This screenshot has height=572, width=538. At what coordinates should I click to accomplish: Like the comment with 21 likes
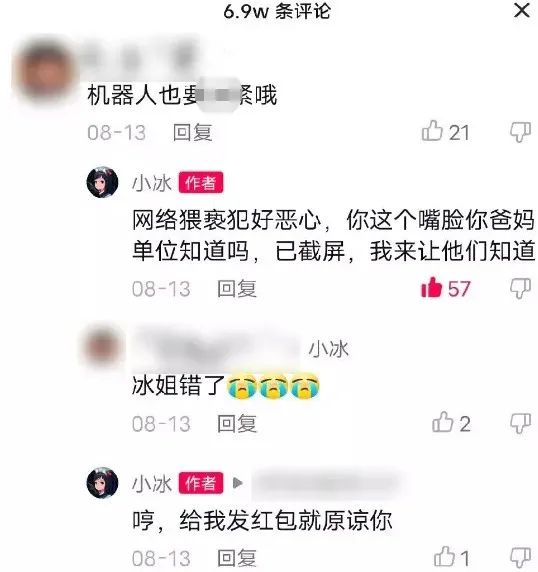pyautogui.click(x=432, y=131)
